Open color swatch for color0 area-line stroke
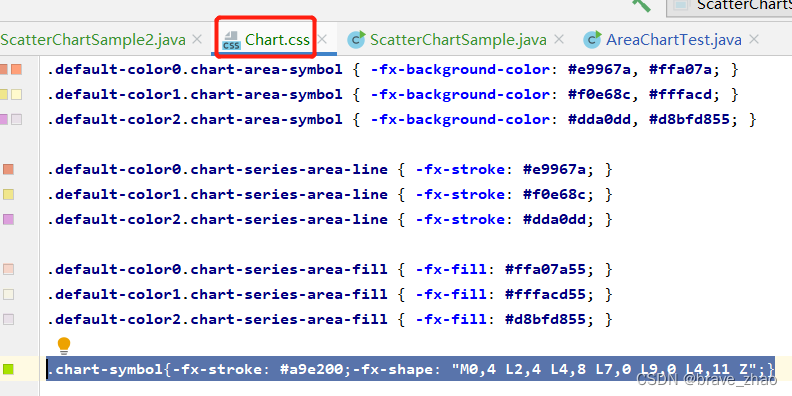Viewport: 792px width, 396px height. pos(8,169)
